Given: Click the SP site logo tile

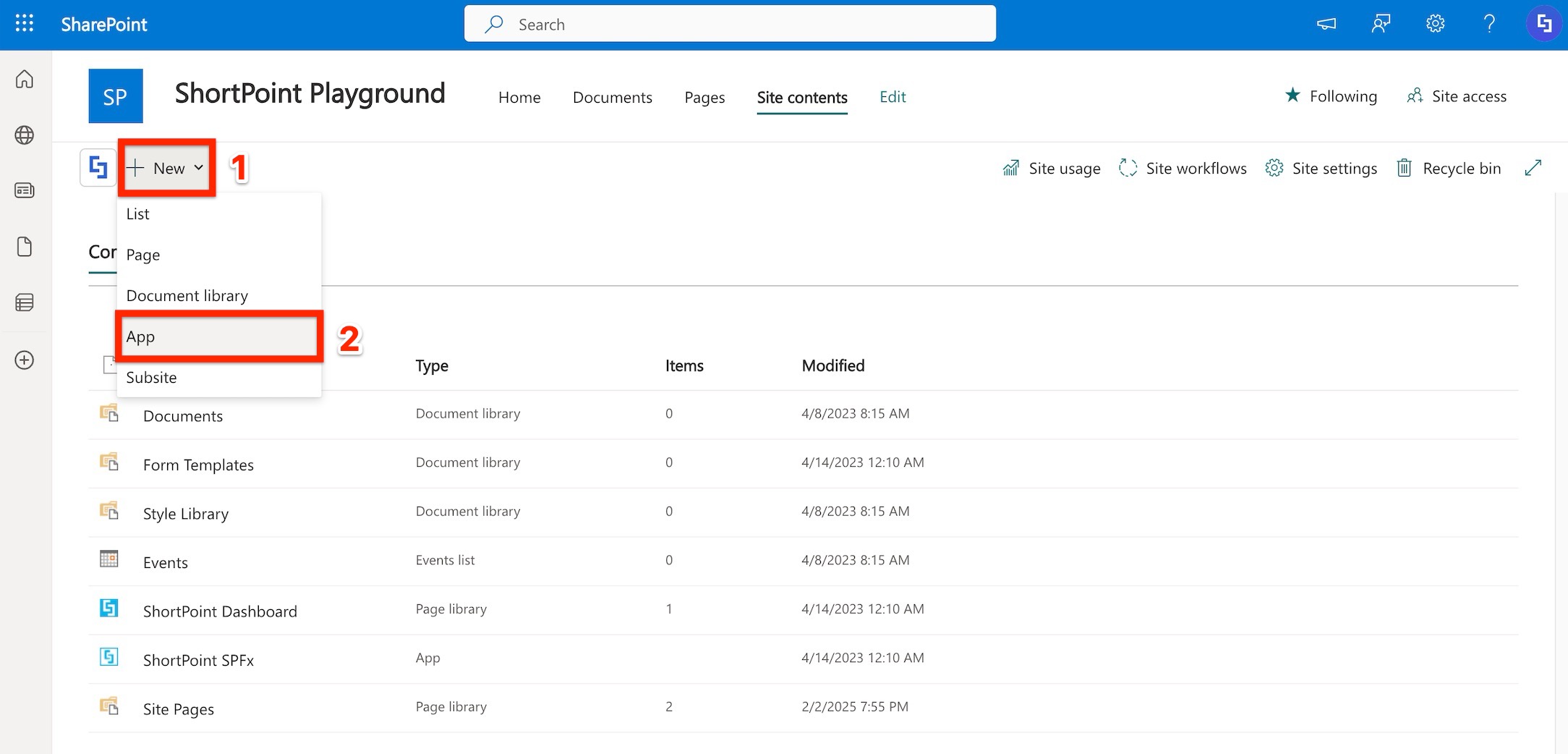Looking at the screenshot, I should coord(116,96).
